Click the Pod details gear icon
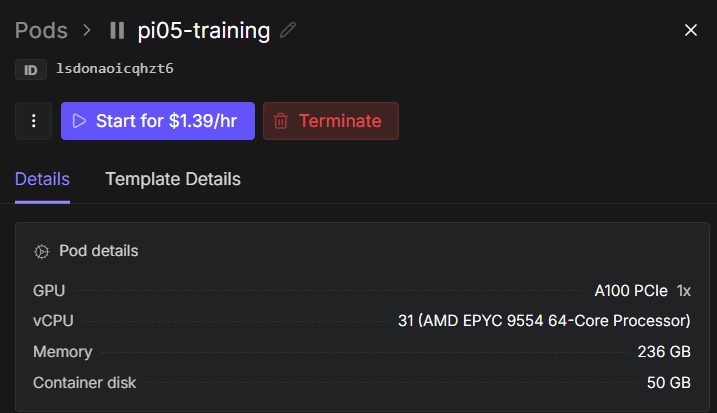The height and width of the screenshot is (413, 717). (42, 252)
